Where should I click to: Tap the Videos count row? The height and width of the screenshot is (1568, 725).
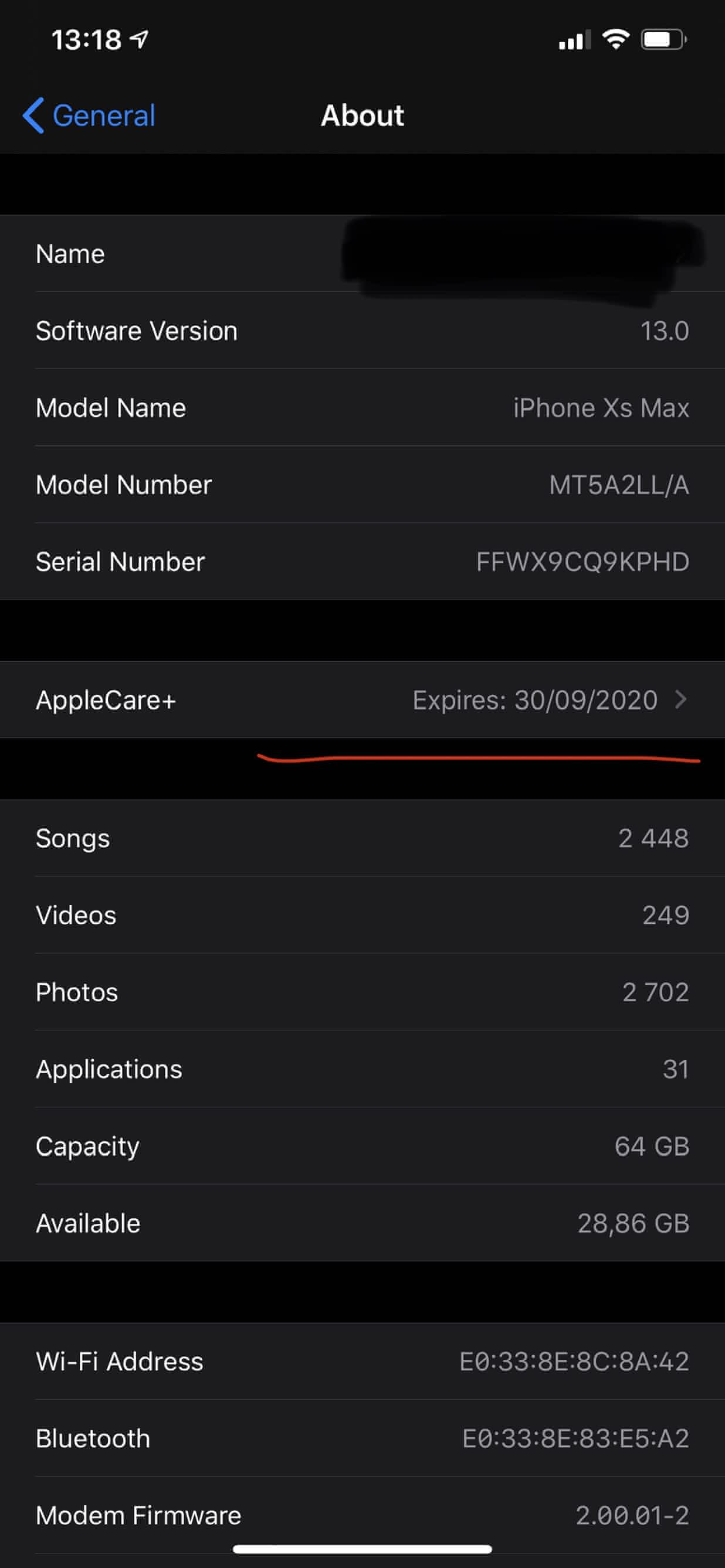[362, 915]
